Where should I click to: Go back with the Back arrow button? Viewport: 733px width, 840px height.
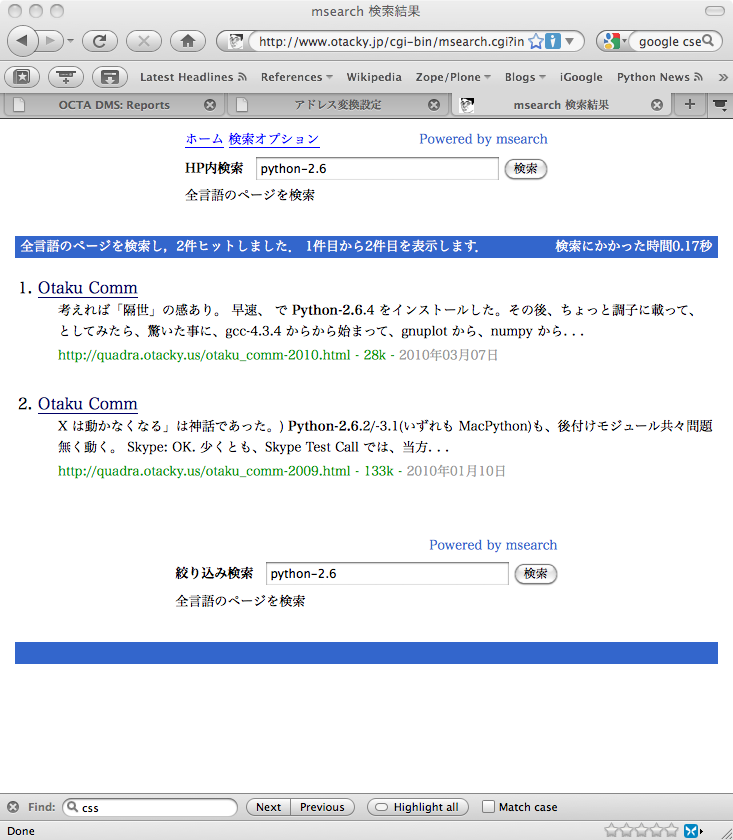pyautogui.click(x=22, y=41)
